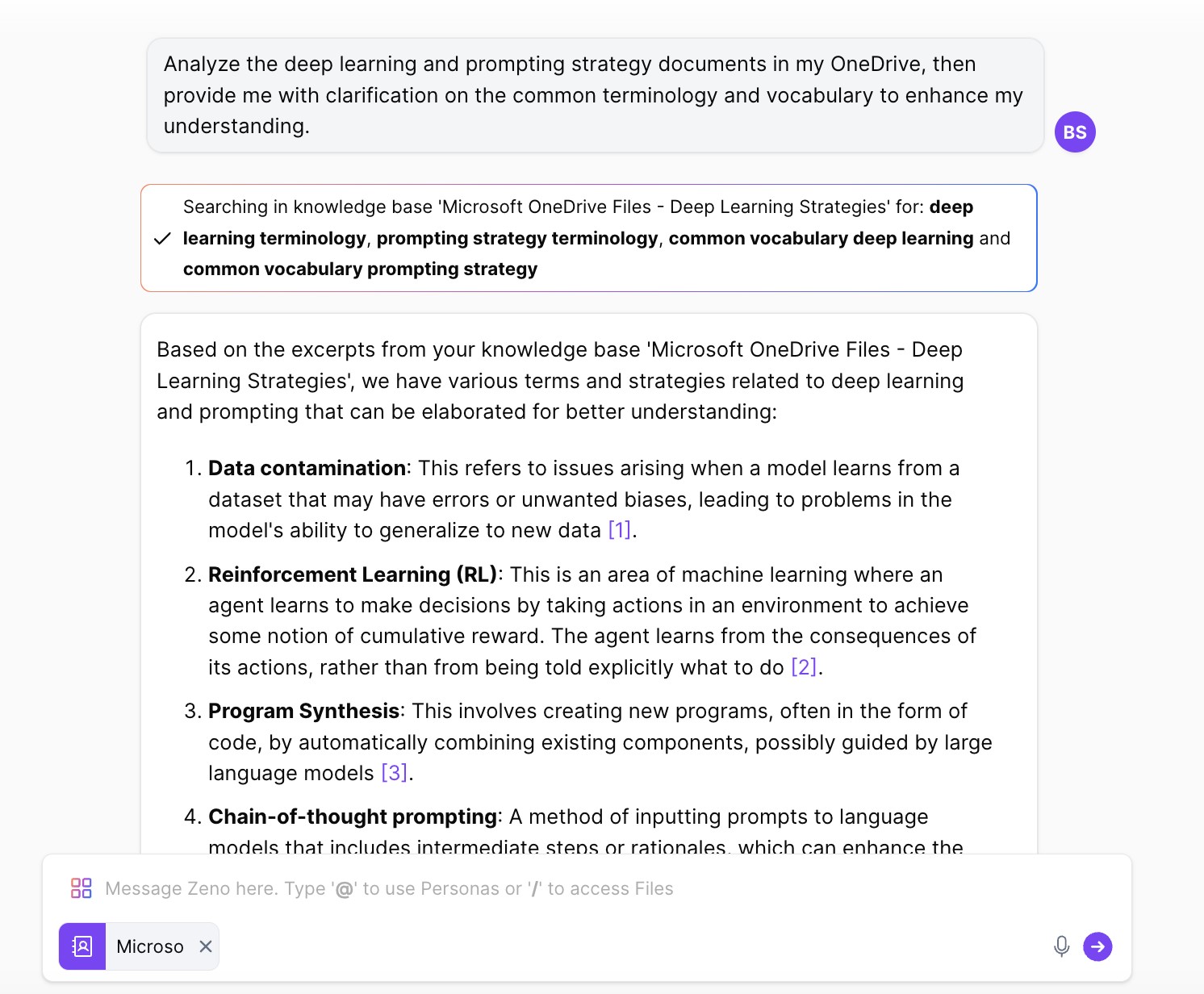Open the Personas grid icon in message bar
Screen dimensions: 1204x994
81,887
